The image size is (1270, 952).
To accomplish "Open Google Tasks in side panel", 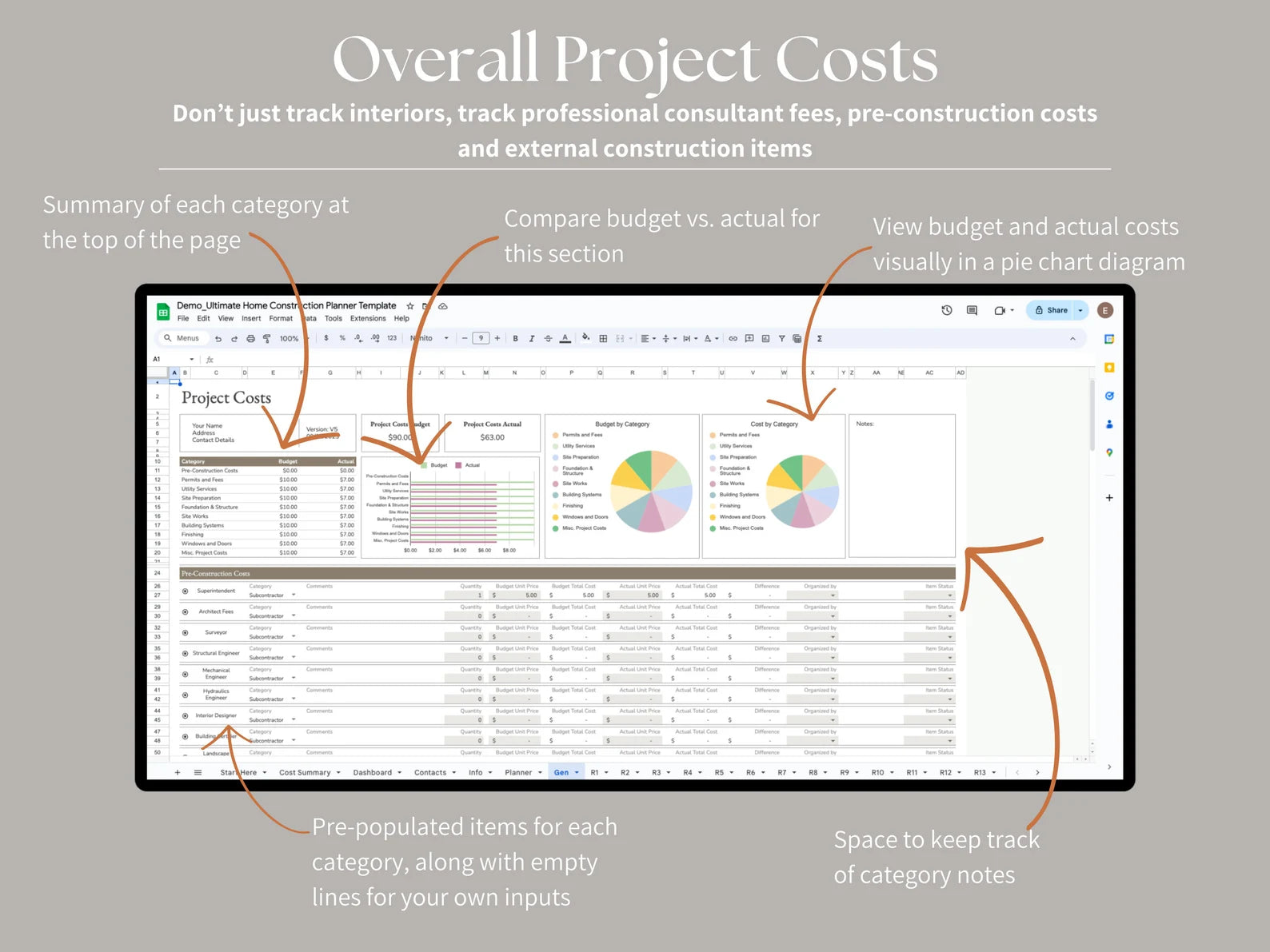I will (x=1108, y=396).
